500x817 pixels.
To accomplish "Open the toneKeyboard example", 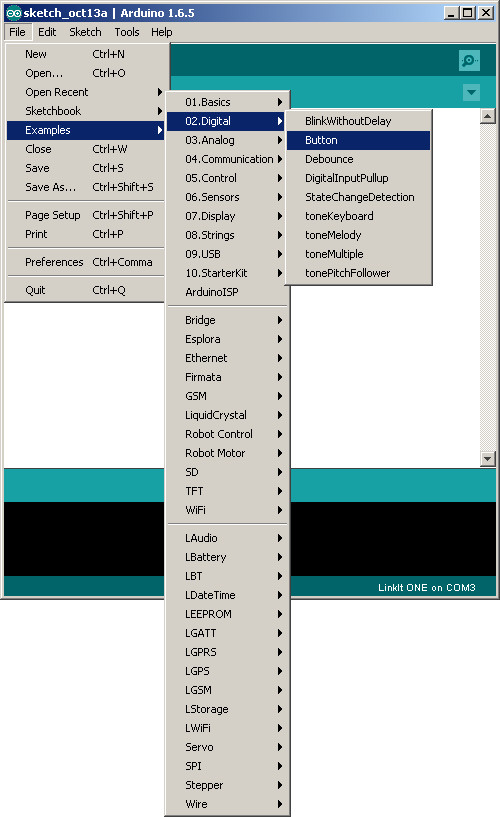I will (358, 216).
